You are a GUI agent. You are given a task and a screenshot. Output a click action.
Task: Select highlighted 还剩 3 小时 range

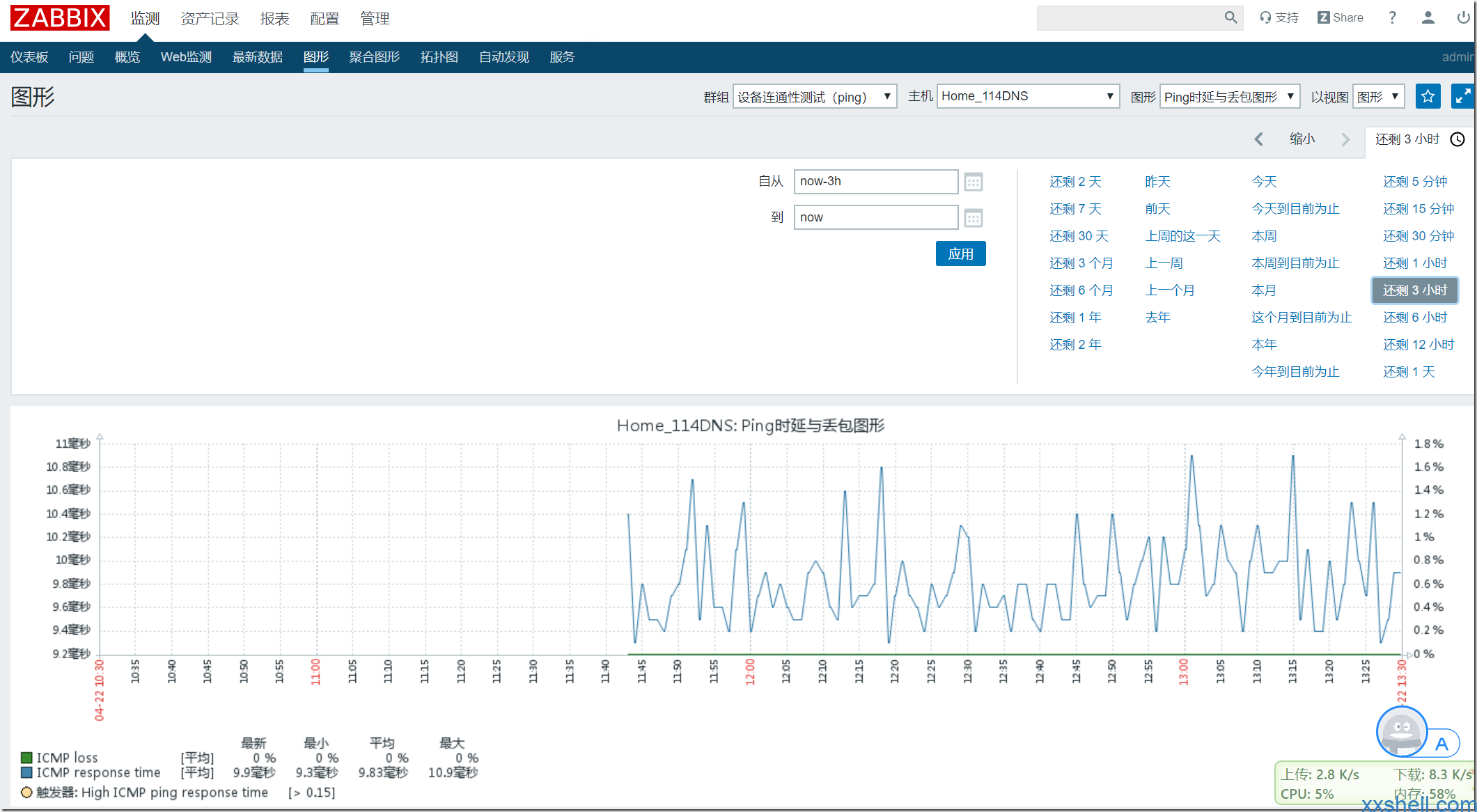click(x=1415, y=290)
